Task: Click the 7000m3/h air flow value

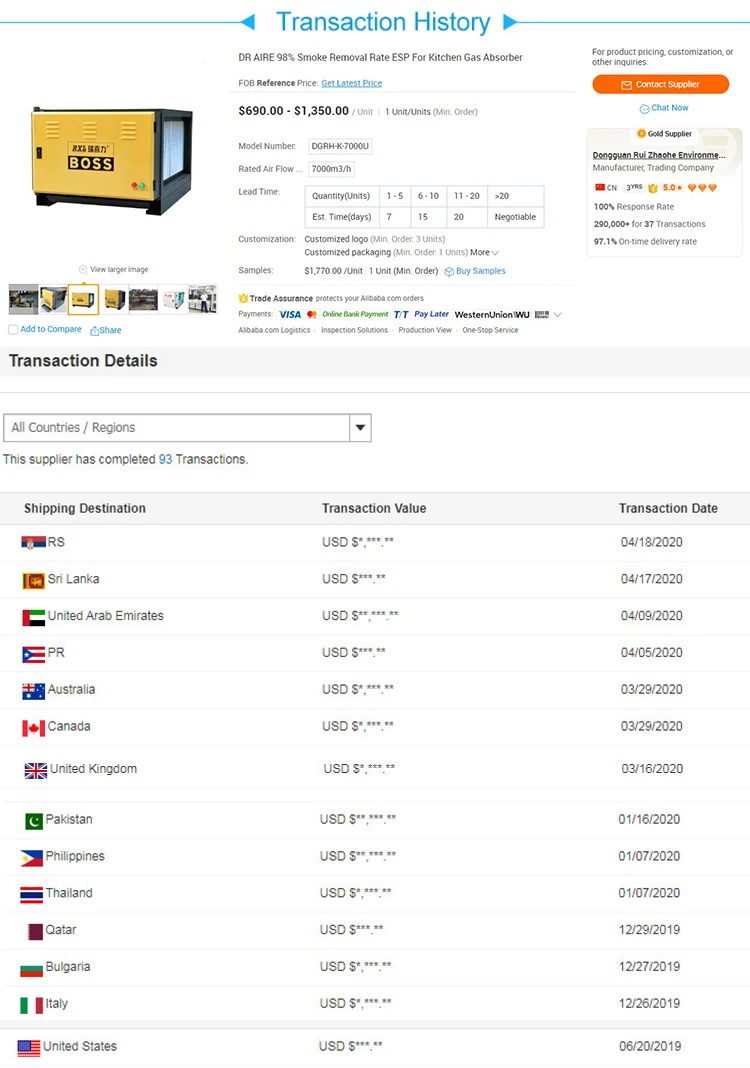Action: click(x=331, y=169)
